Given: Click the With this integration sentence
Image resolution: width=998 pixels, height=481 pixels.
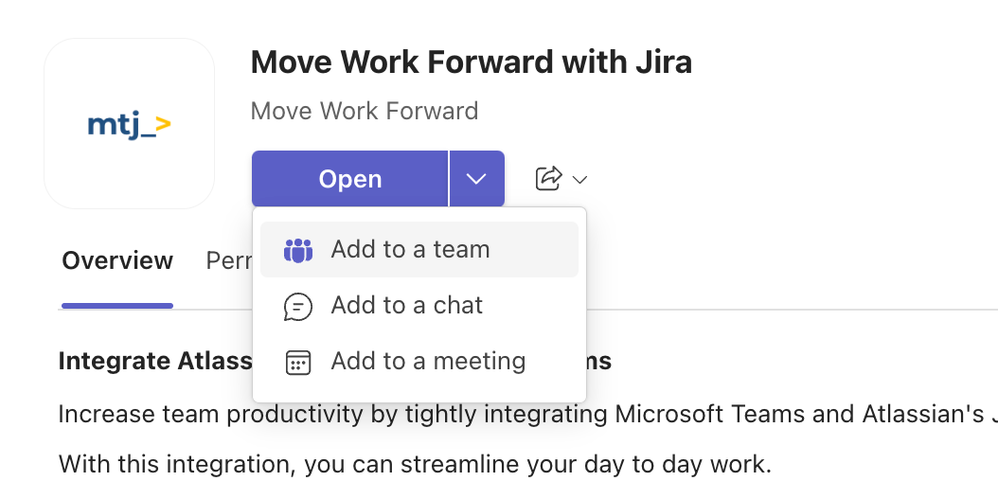Looking at the screenshot, I should [x=414, y=464].
